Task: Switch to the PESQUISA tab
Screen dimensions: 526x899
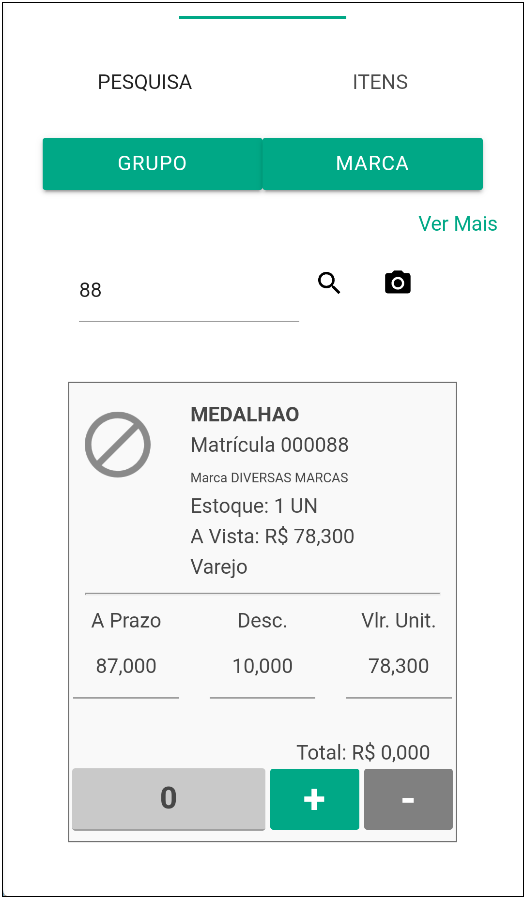Action: coord(145,82)
